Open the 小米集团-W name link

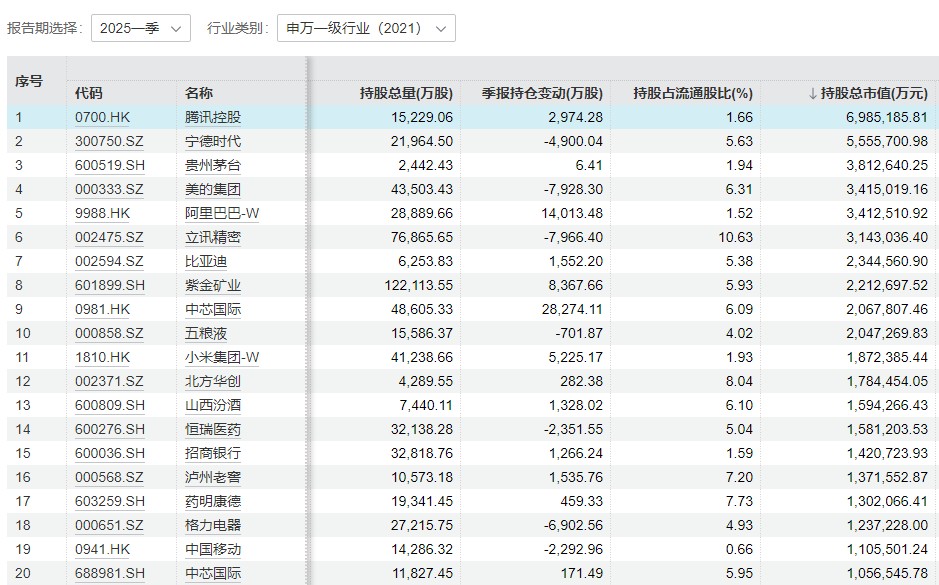click(x=222, y=357)
